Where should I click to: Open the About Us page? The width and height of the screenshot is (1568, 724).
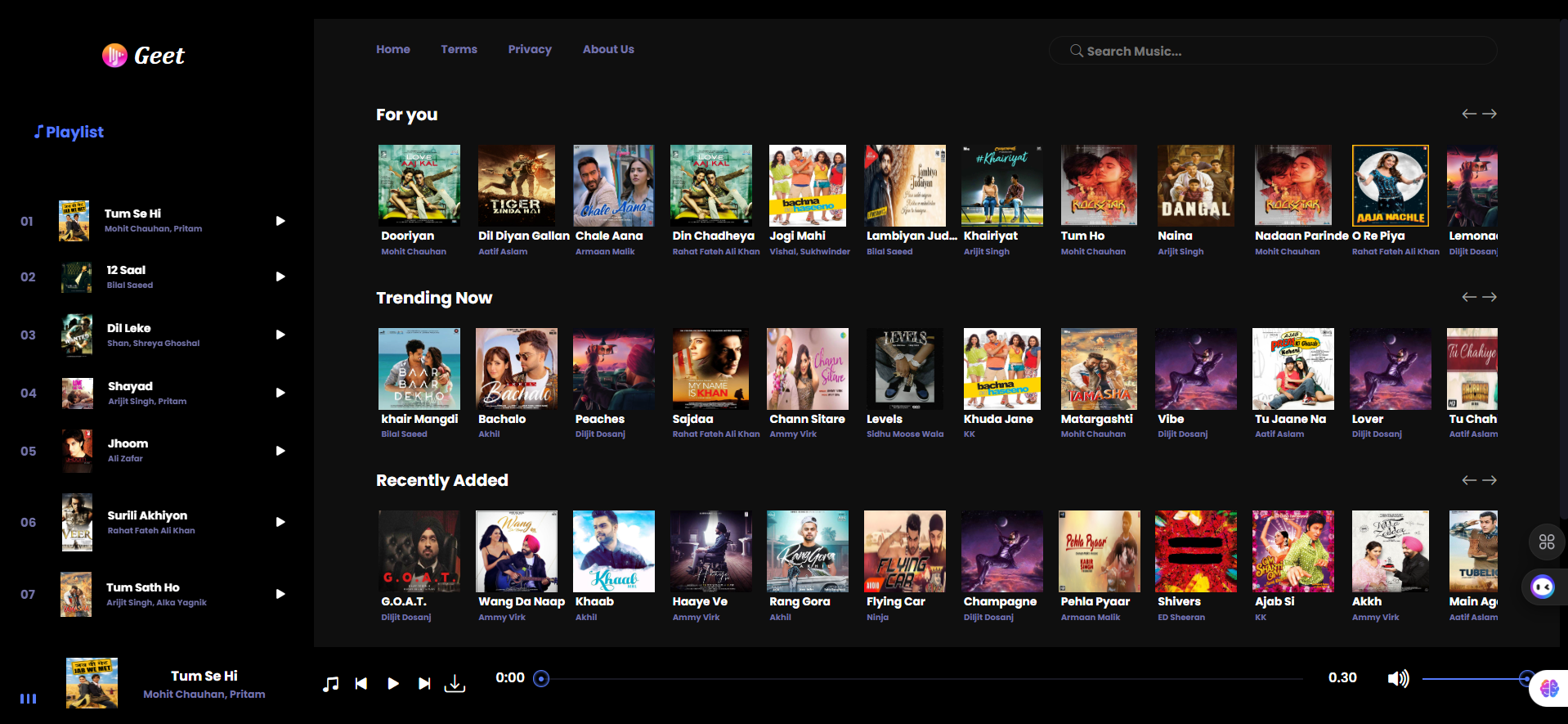coord(608,49)
